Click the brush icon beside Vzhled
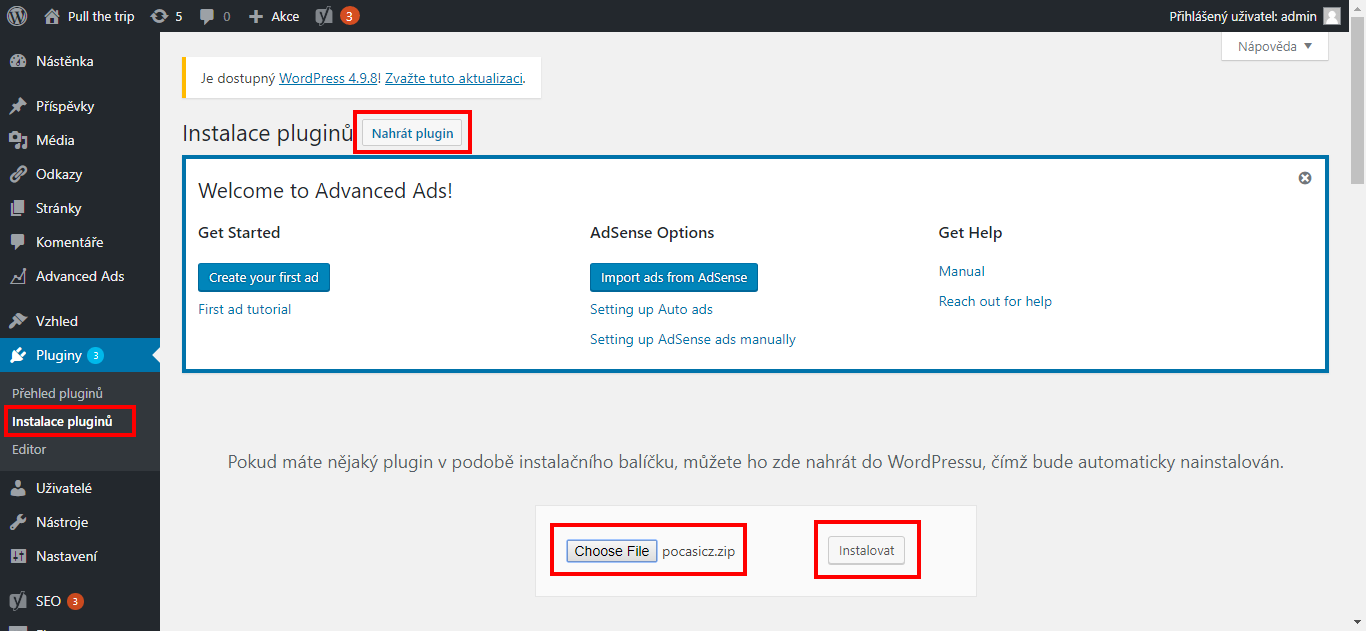The width and height of the screenshot is (1366, 631). coord(18,321)
